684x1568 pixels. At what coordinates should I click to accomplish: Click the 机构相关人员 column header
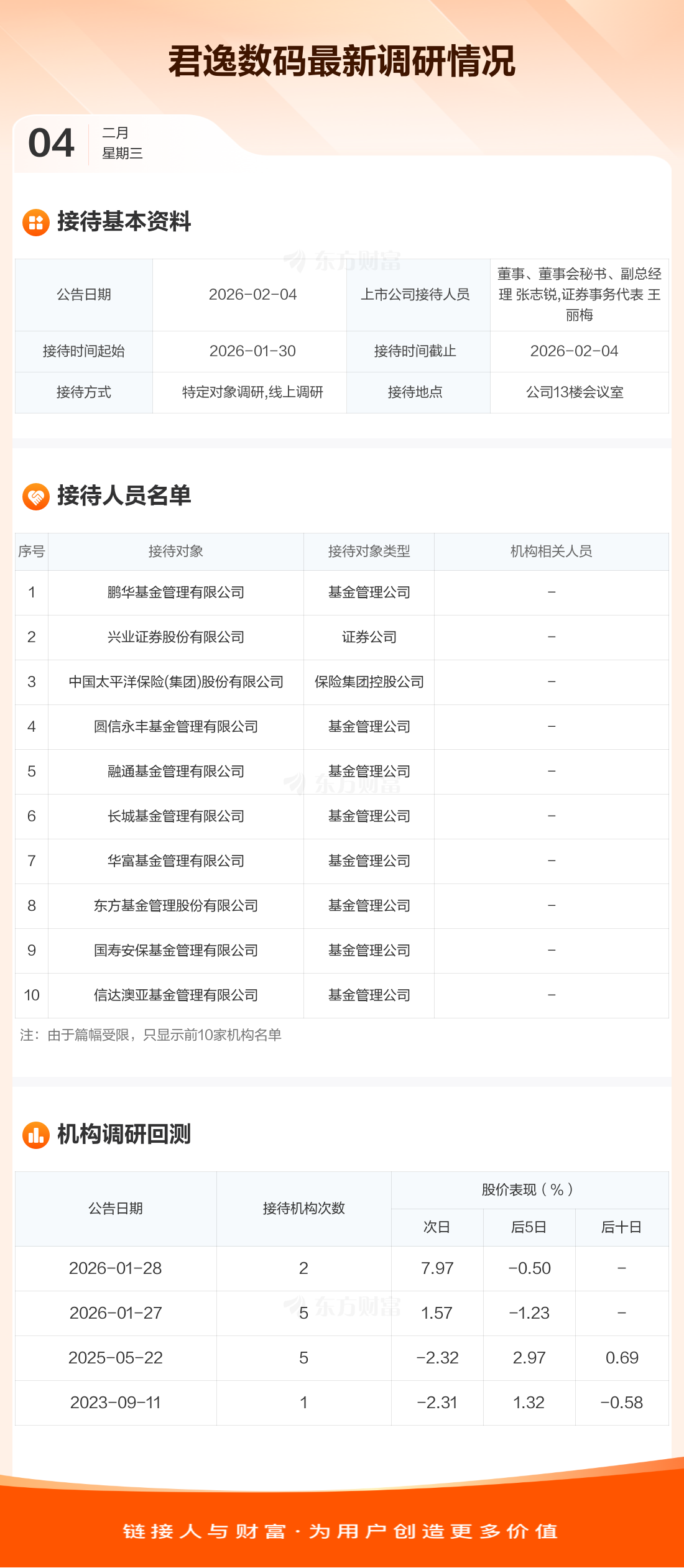click(x=551, y=551)
